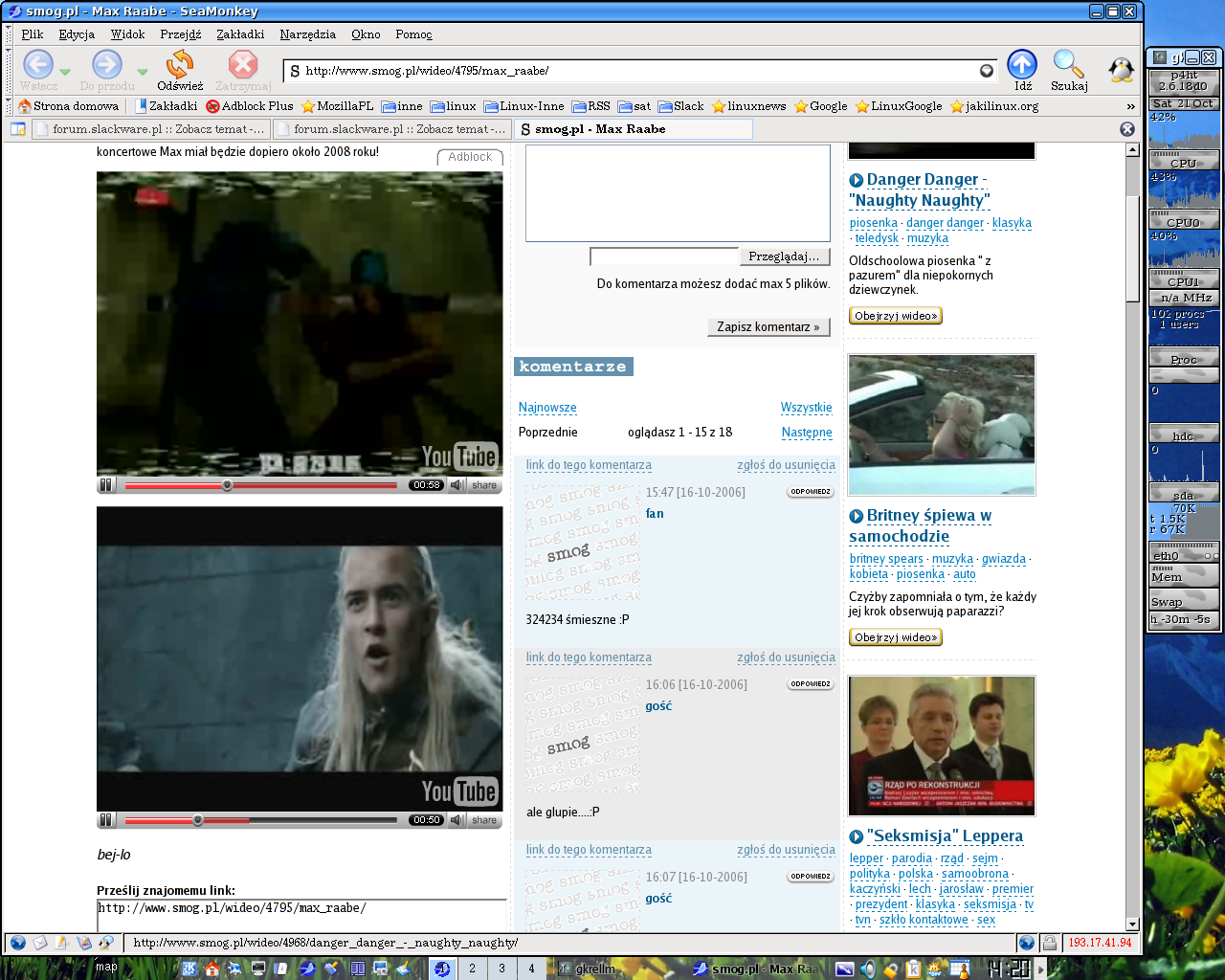Click ODPOWIEDZ on fan's comment

(x=811, y=492)
